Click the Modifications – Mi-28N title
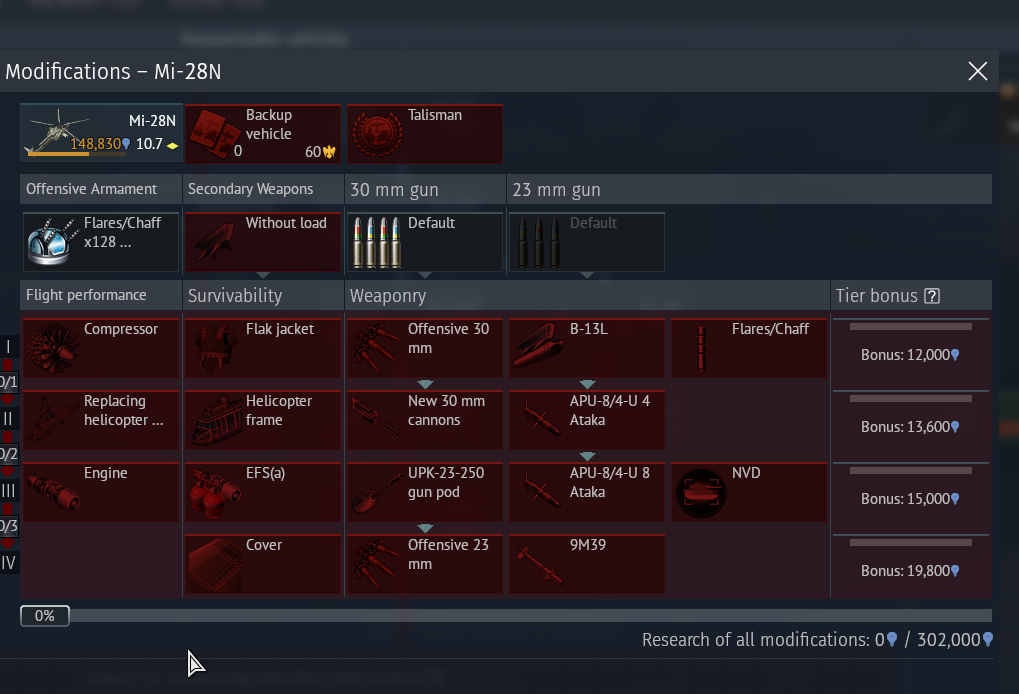Screen dimensions: 1019x694 click(113, 71)
